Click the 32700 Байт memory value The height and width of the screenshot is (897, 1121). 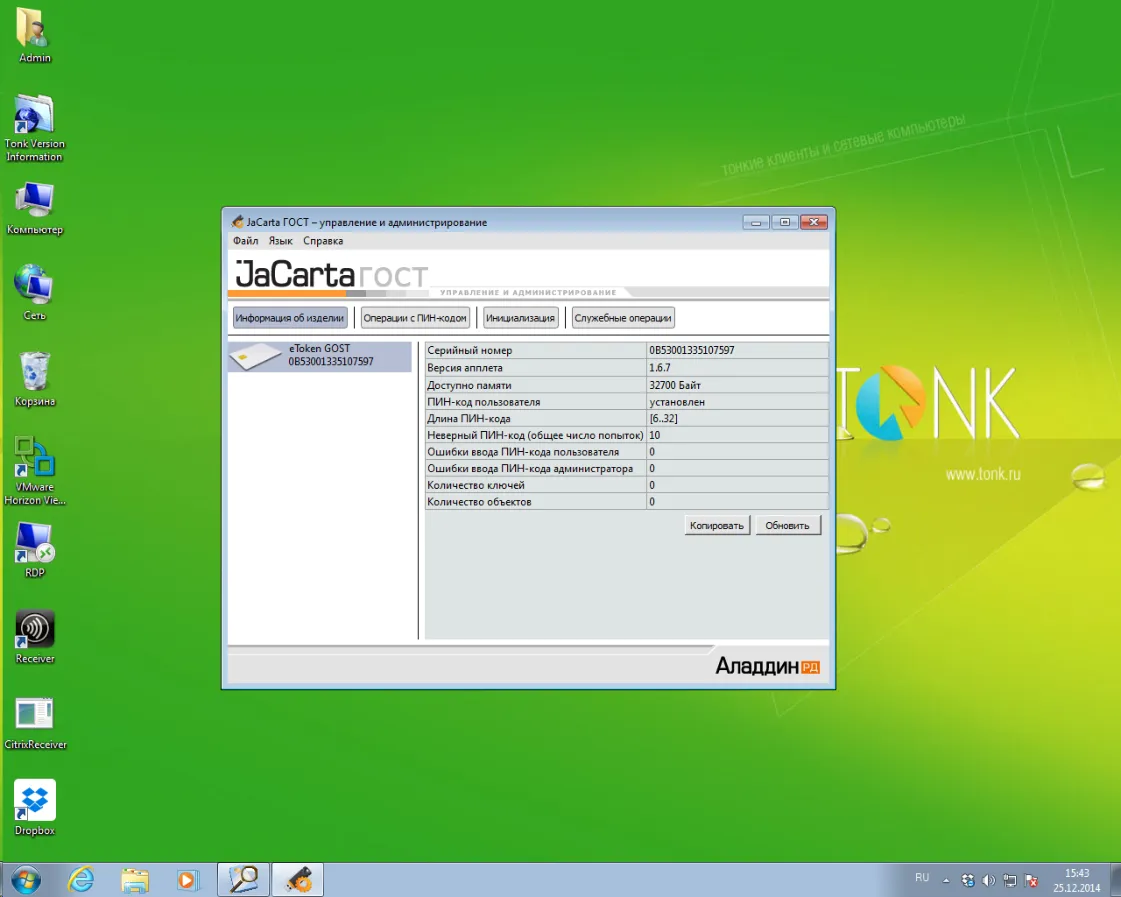click(x=675, y=385)
